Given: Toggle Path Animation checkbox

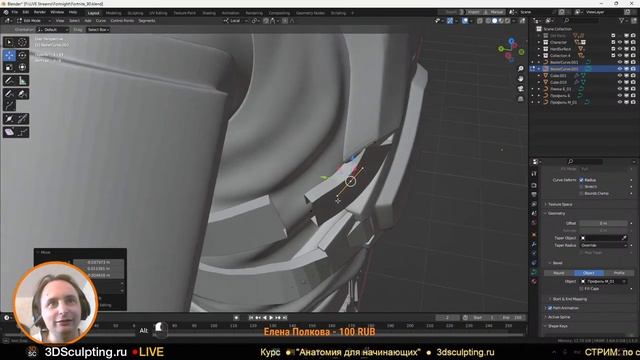Looking at the screenshot, I should pos(550,308).
